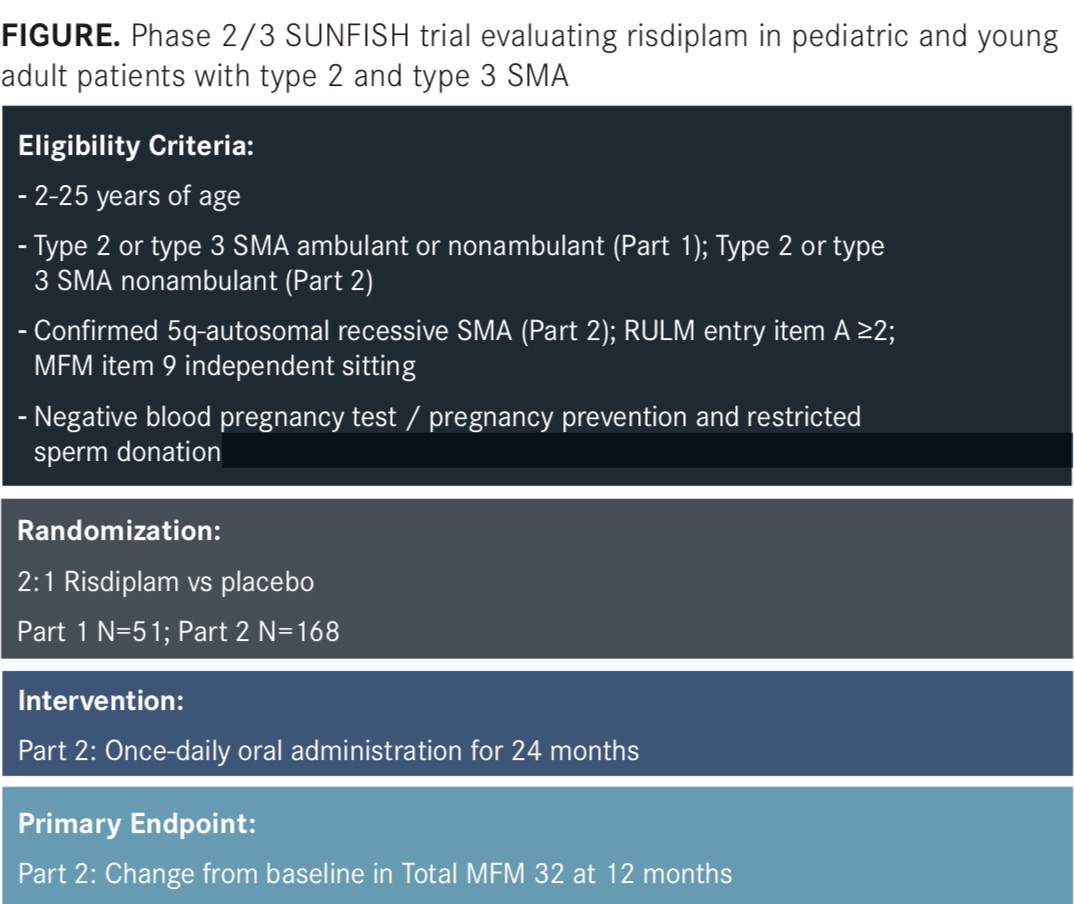Click the Once-daily oral administration line
1074x904 pixels.
[329, 751]
